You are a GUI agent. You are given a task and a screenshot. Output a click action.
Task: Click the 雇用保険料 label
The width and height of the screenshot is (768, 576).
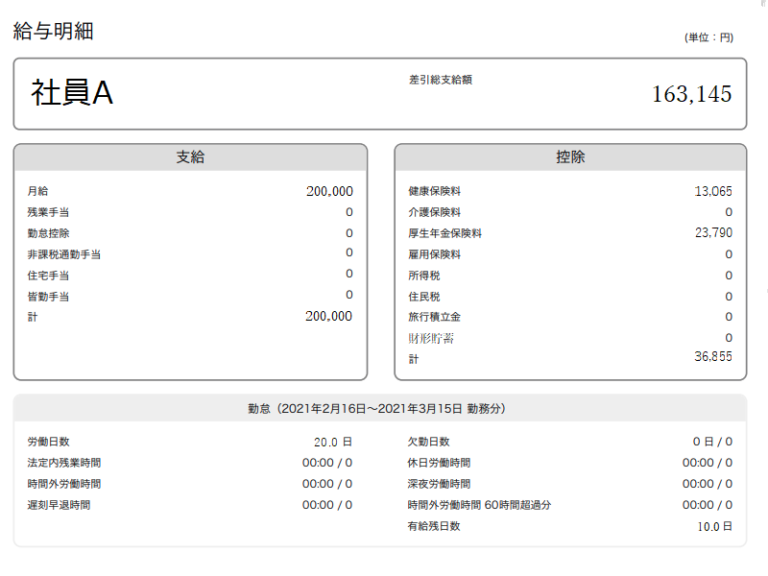(434, 254)
